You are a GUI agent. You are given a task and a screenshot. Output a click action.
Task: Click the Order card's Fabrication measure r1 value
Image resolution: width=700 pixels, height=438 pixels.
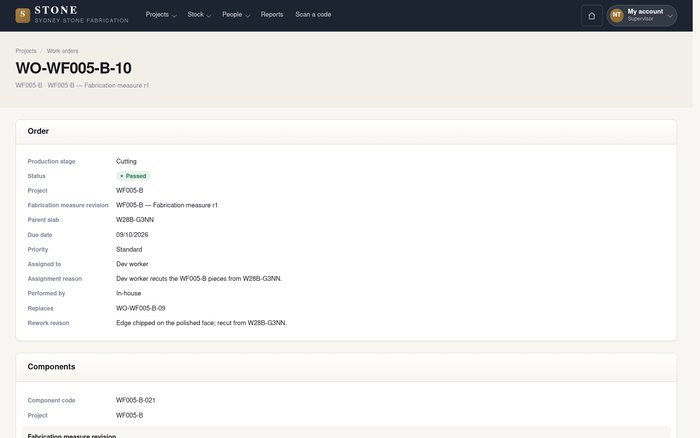tap(167, 205)
